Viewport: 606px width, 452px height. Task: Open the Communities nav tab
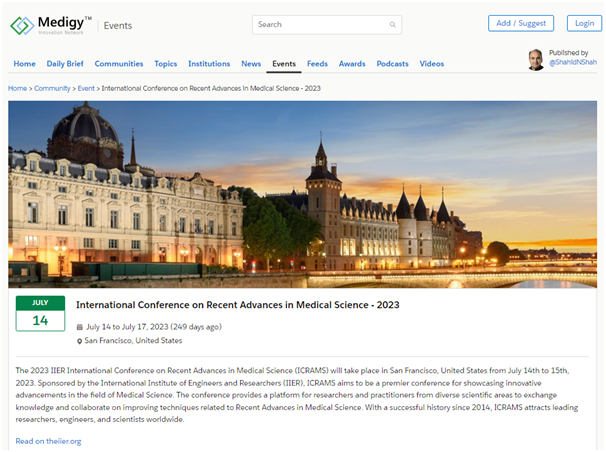119,64
